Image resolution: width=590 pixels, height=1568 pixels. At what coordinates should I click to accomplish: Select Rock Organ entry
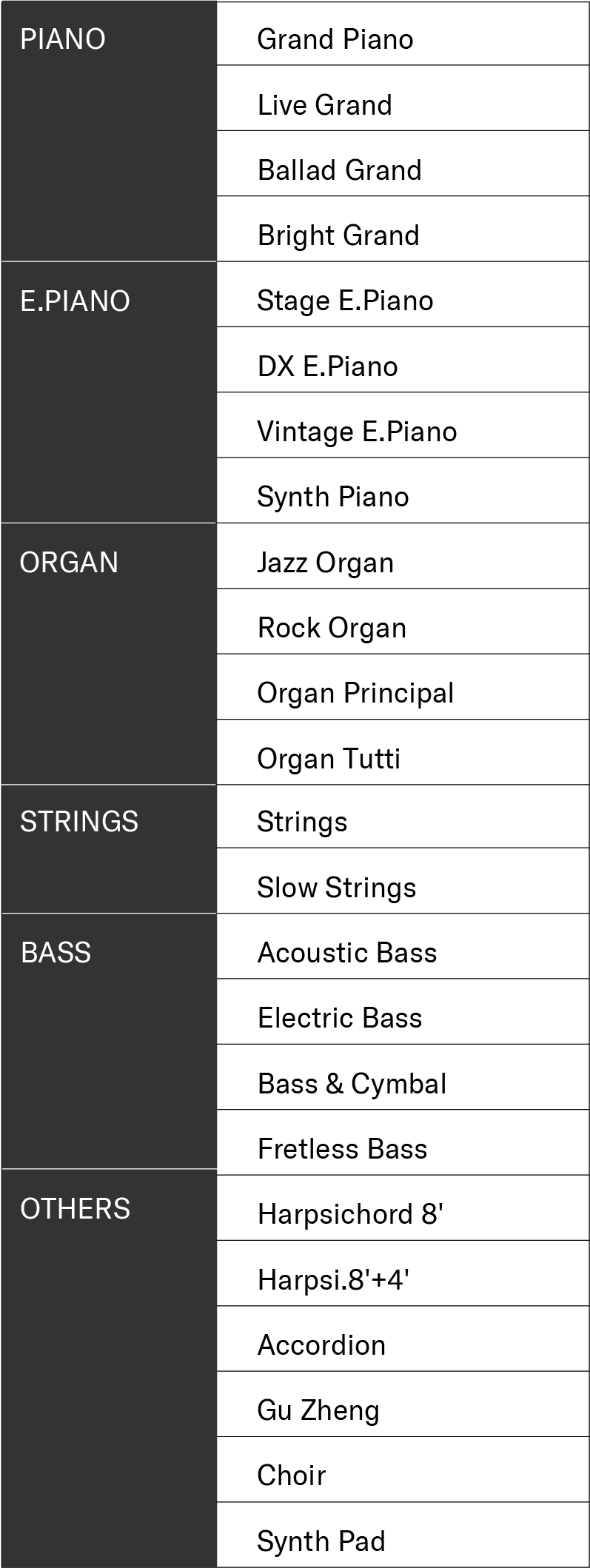pyautogui.click(x=332, y=628)
